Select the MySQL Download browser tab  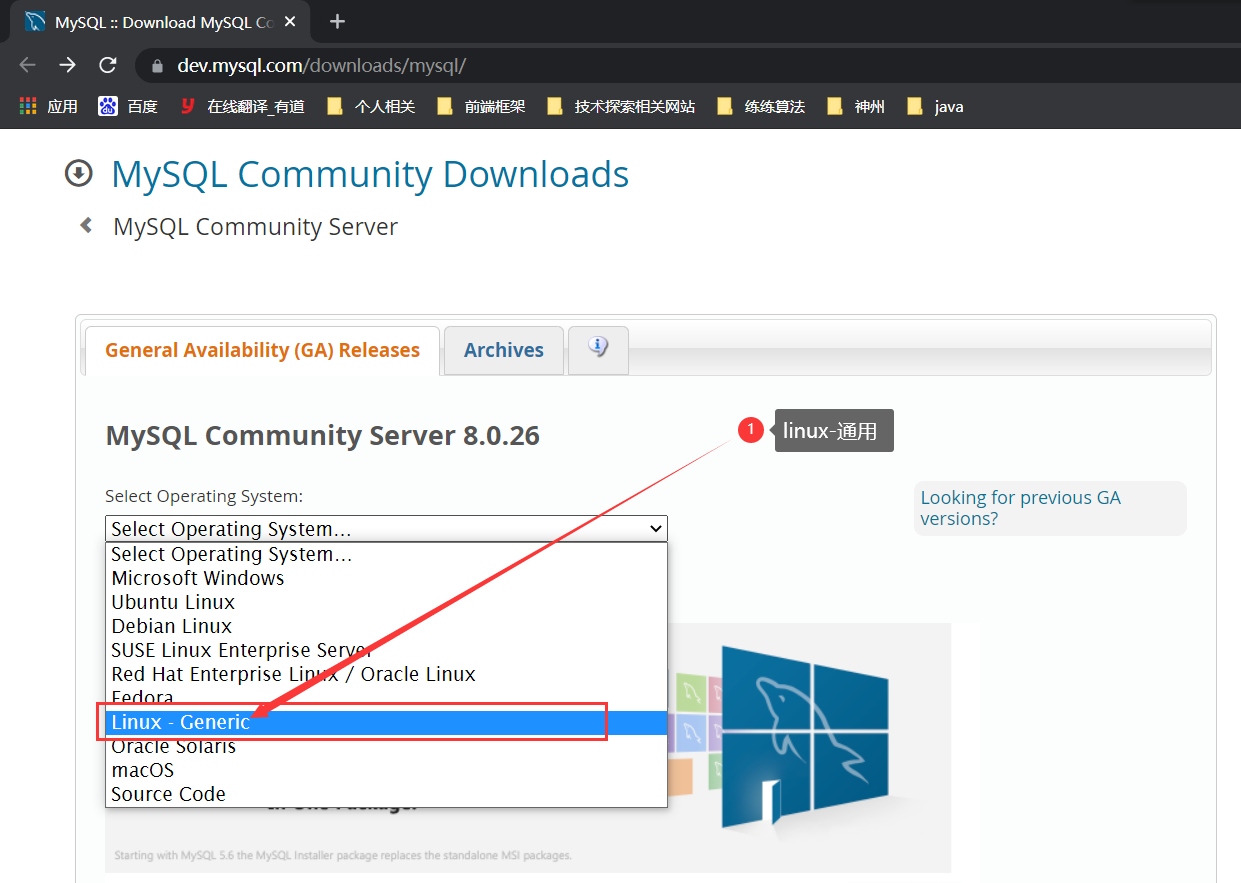[x=160, y=22]
